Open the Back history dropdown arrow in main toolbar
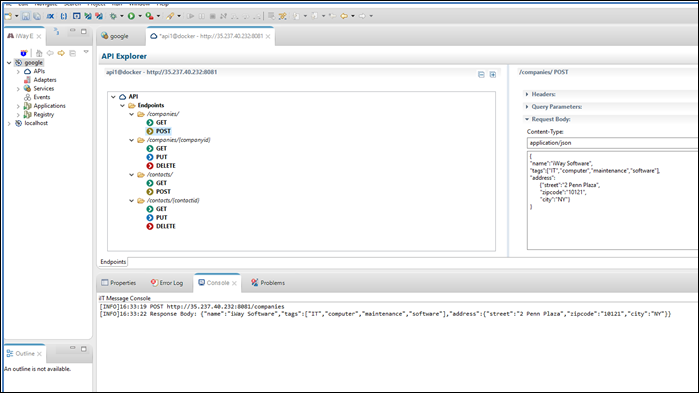Viewport: 699px width, 393px height. (353, 16)
